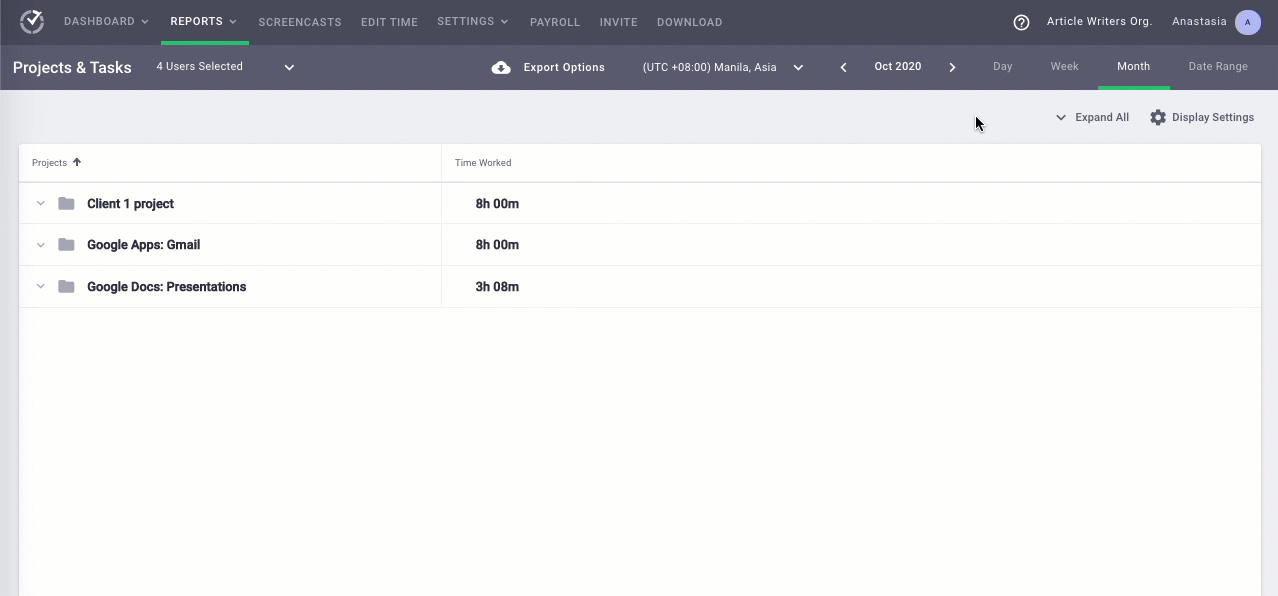Image resolution: width=1278 pixels, height=596 pixels.
Task: Expand Google Docs: Presentations row
Action: coord(41,287)
